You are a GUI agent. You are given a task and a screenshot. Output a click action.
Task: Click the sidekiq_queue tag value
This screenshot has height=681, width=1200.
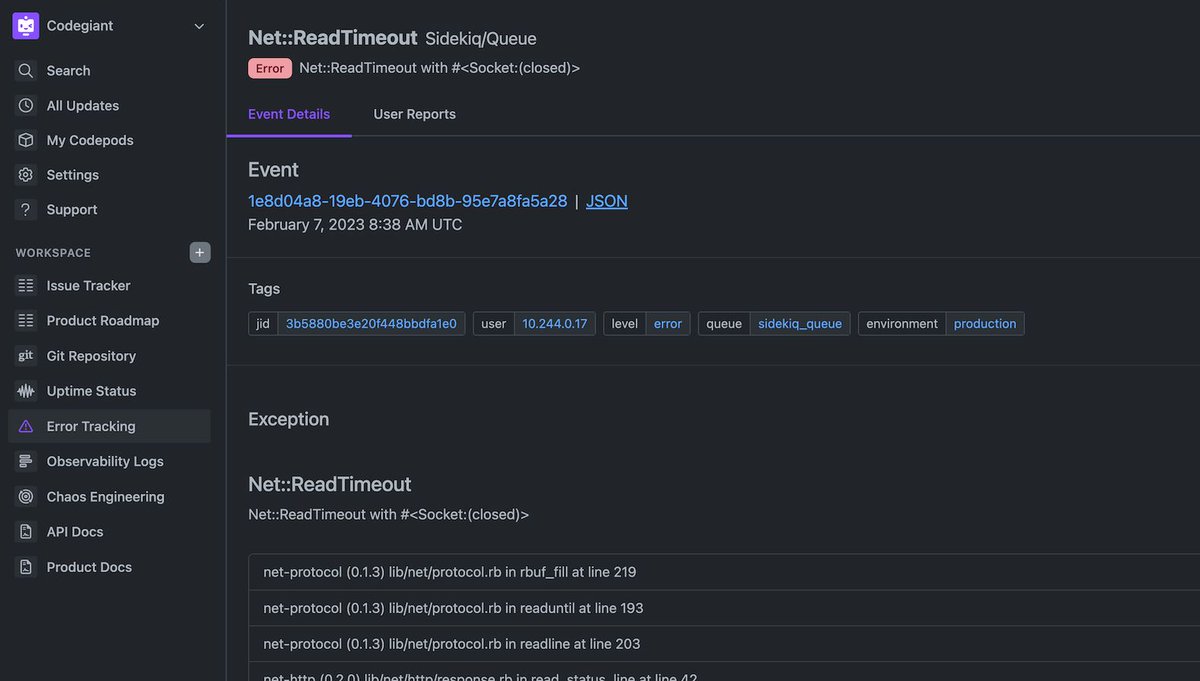800,323
